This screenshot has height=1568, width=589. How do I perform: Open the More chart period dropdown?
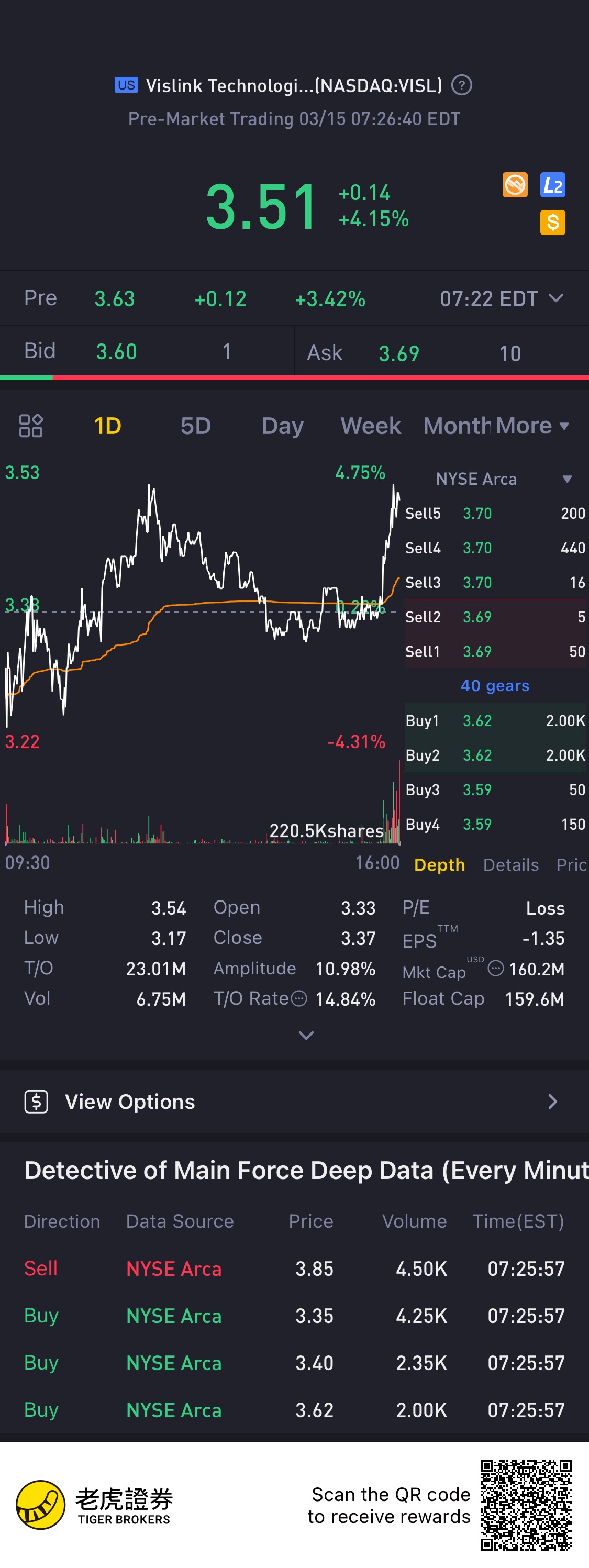tap(532, 426)
